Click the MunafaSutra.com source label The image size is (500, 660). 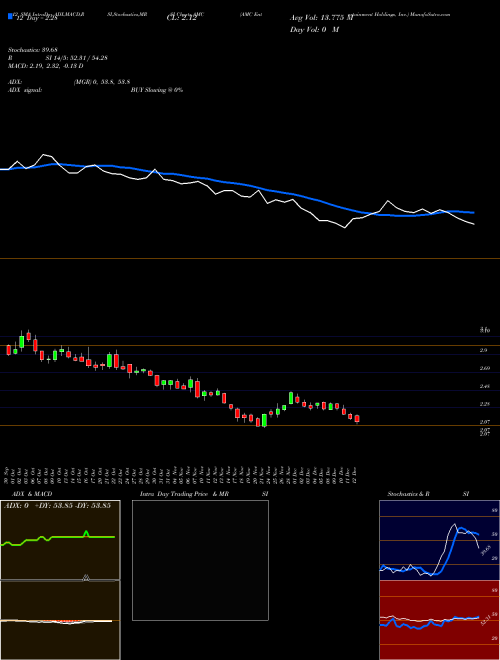(431, 14)
